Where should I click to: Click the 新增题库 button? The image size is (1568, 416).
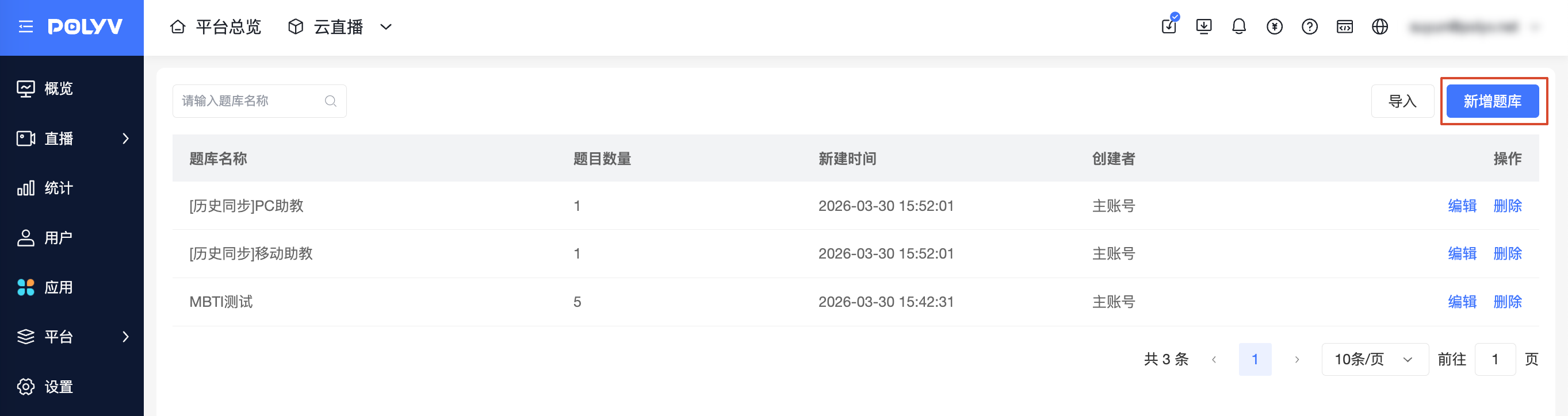pyautogui.click(x=1493, y=101)
